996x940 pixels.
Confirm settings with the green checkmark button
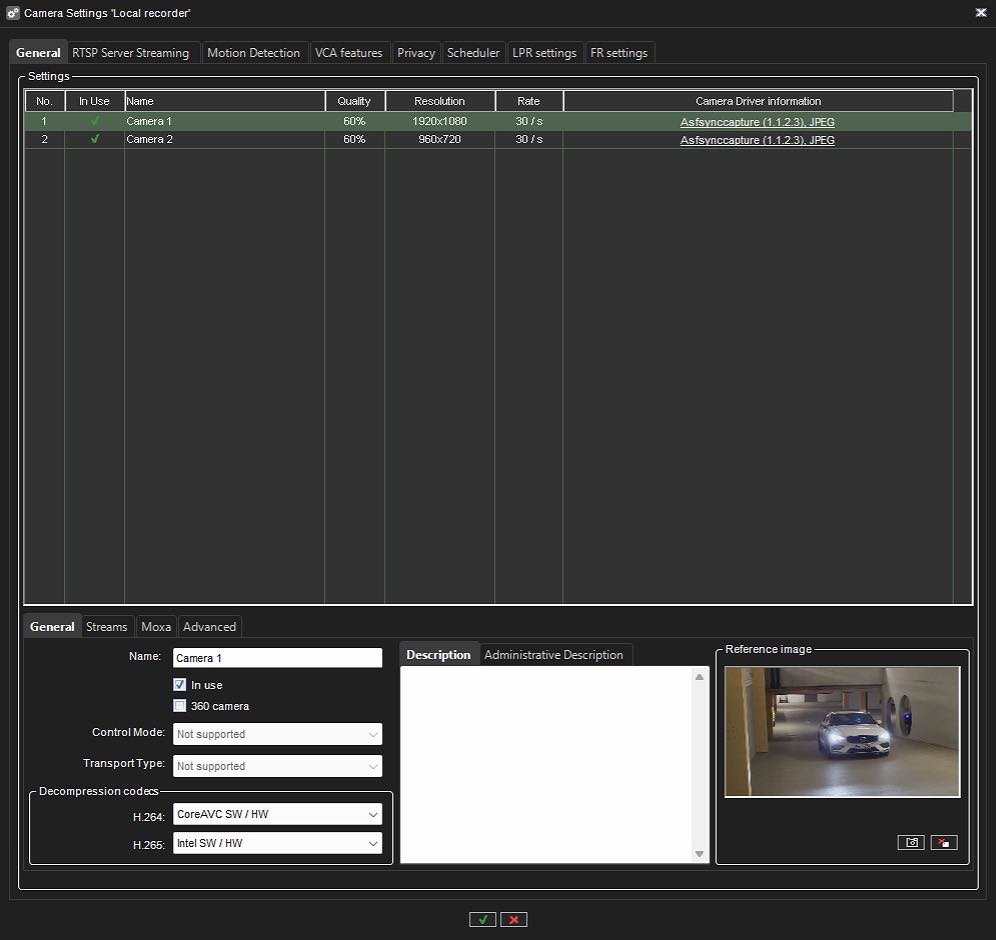point(482,920)
